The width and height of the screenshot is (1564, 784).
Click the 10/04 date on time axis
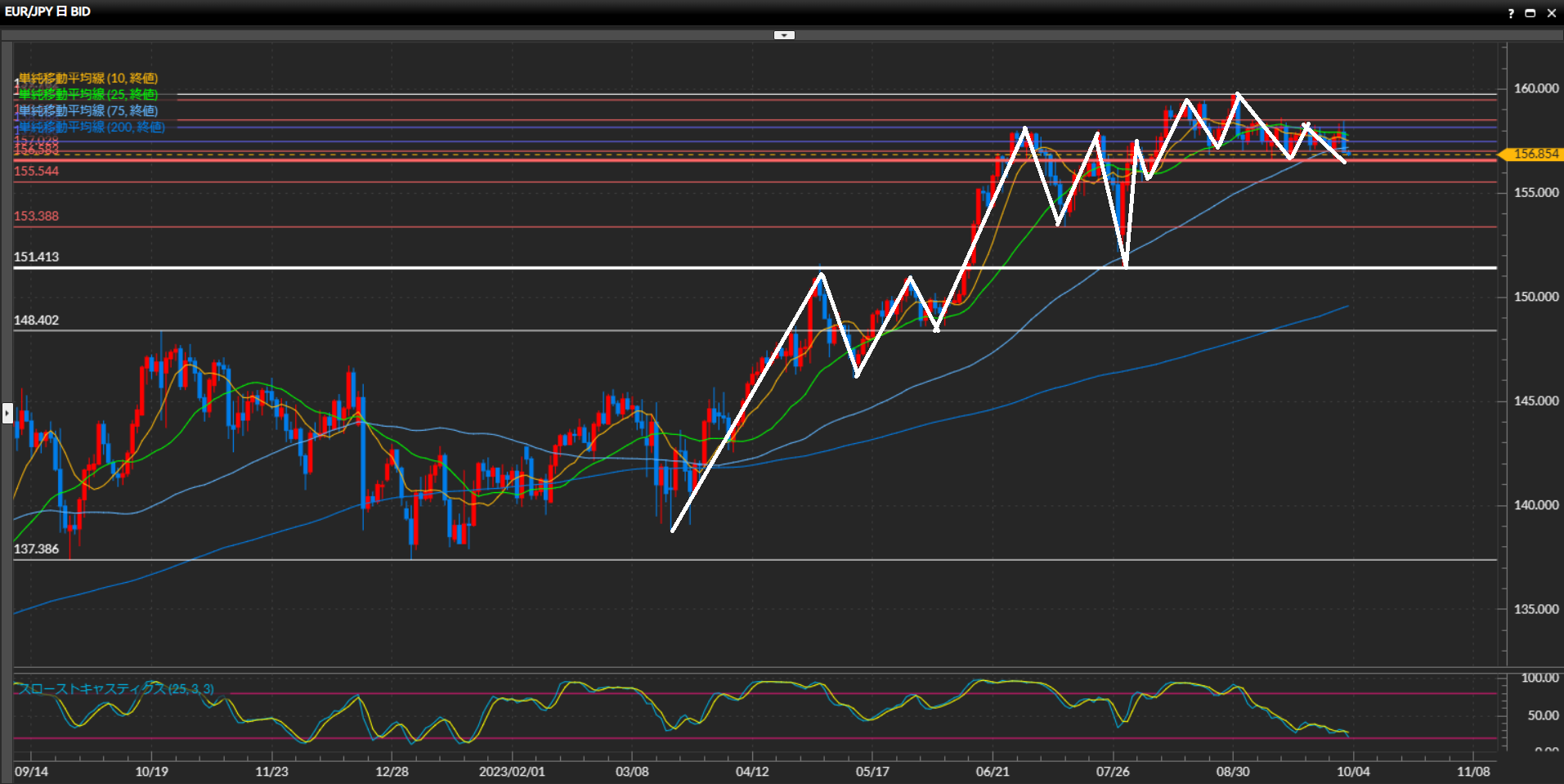point(1353,772)
